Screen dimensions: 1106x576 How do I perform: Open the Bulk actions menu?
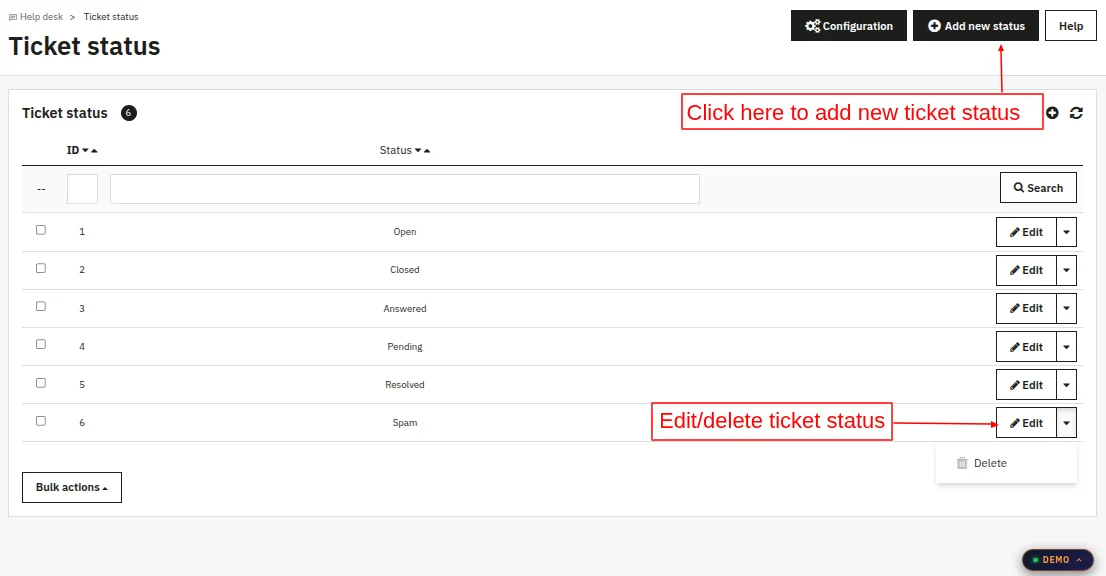[72, 487]
